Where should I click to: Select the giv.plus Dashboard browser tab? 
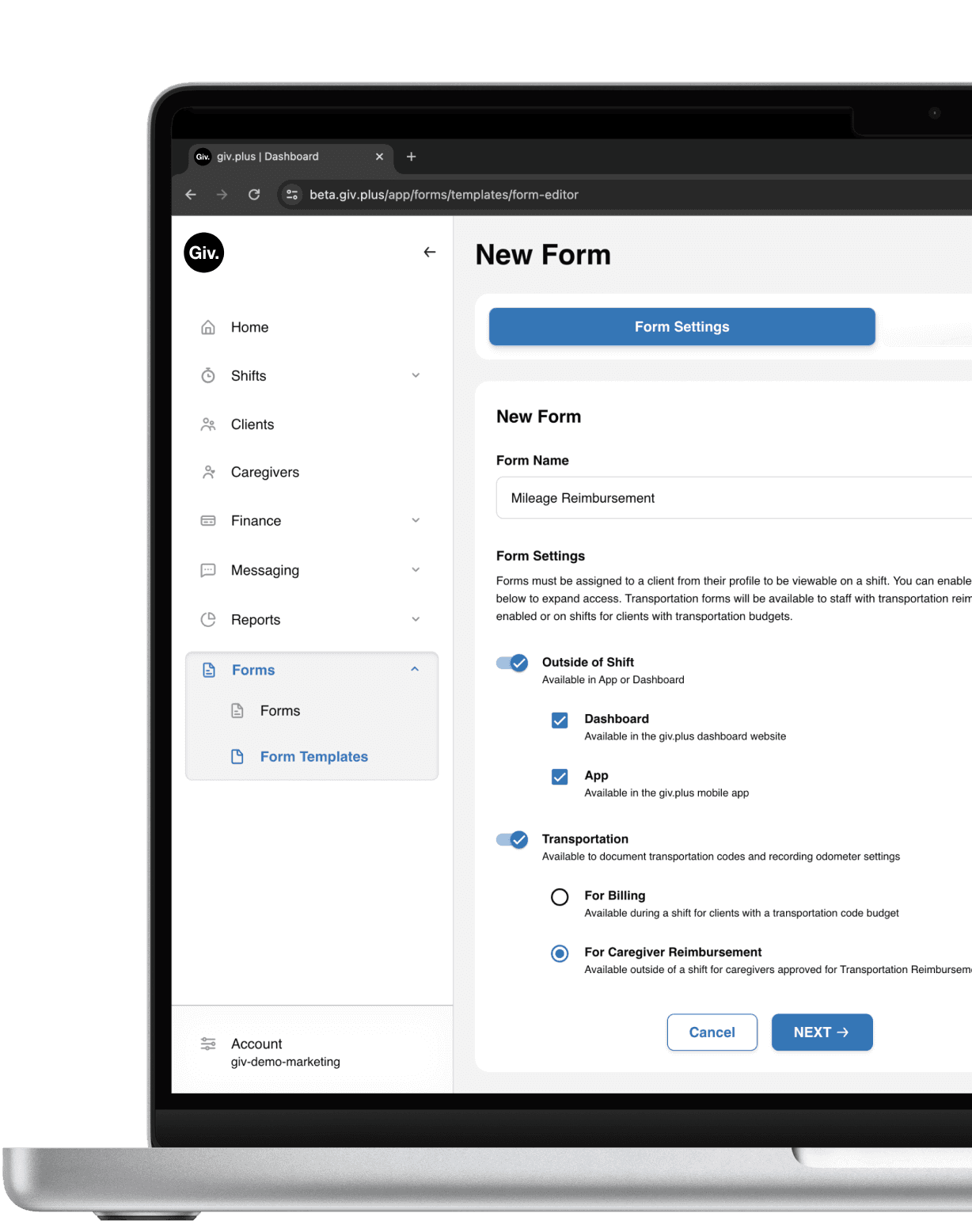point(268,156)
